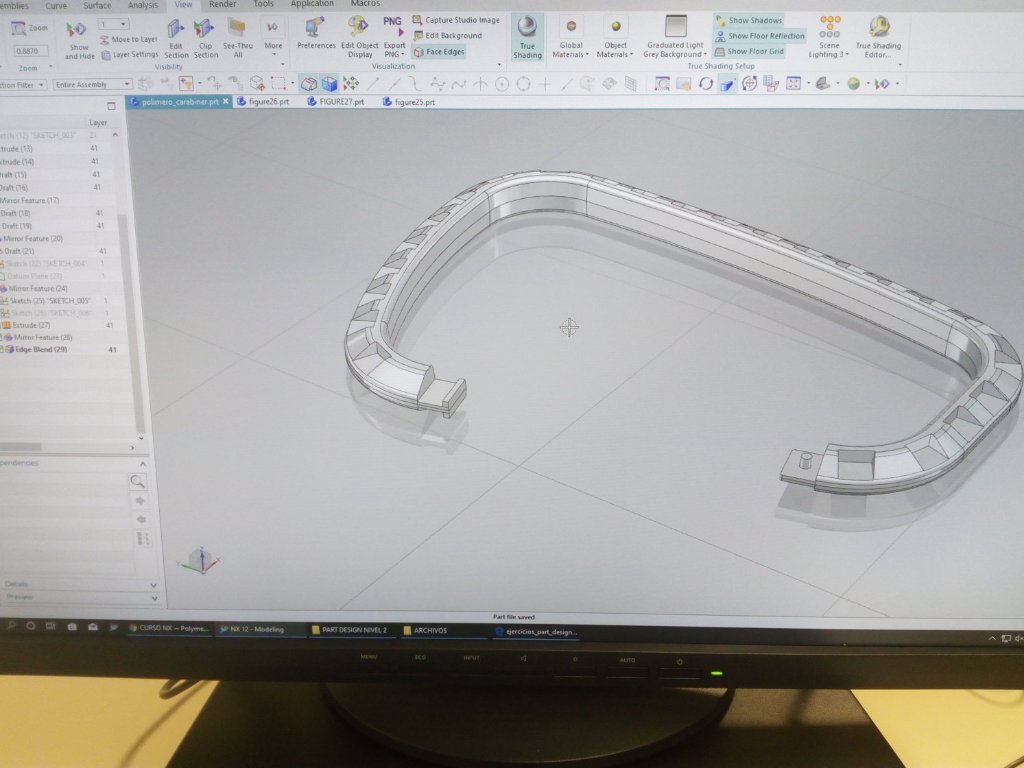Image resolution: width=1024 pixels, height=768 pixels.
Task: Toggle Face Edges display
Action: coord(439,52)
